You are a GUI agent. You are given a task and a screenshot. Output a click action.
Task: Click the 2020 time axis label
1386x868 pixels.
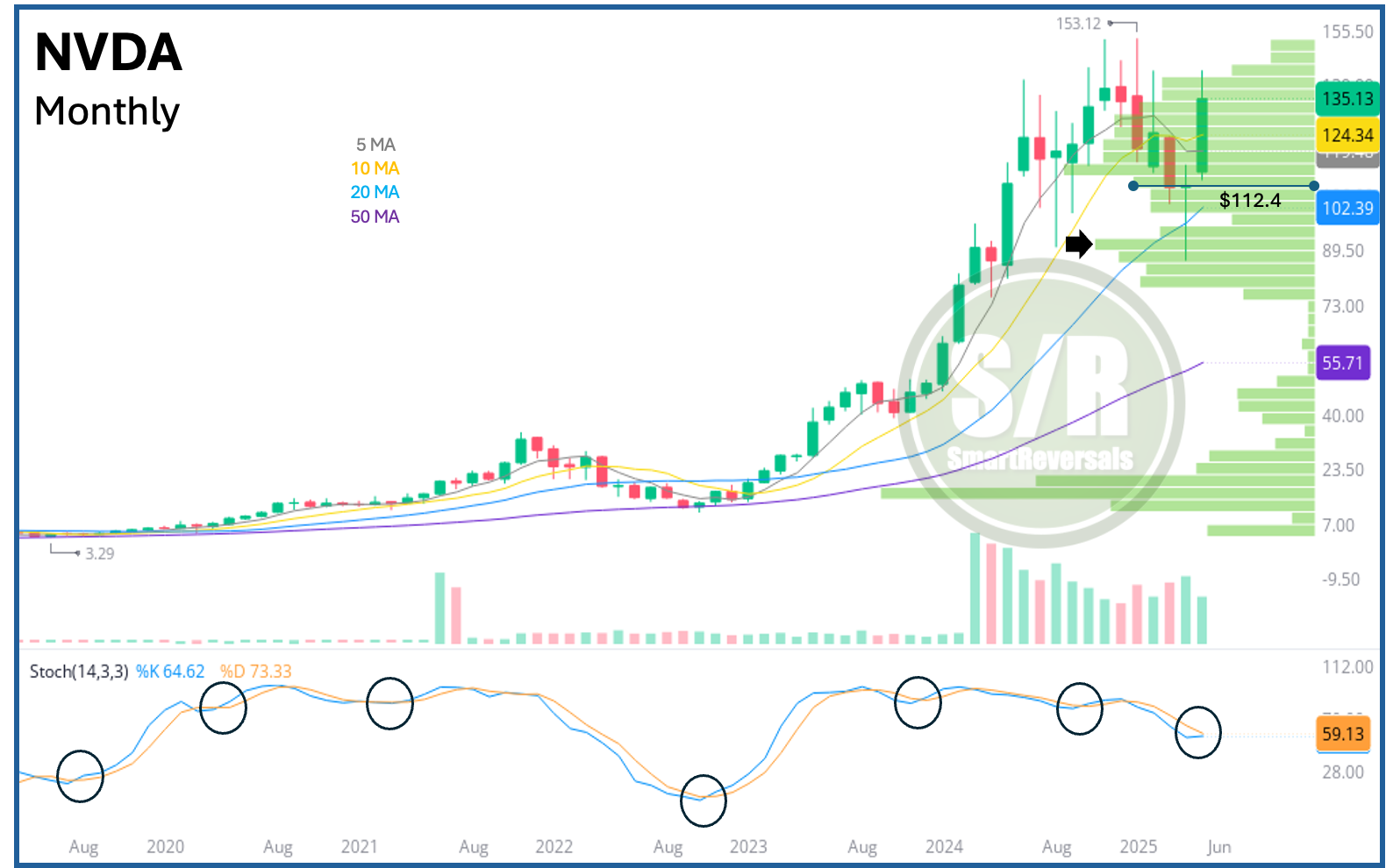click(165, 847)
